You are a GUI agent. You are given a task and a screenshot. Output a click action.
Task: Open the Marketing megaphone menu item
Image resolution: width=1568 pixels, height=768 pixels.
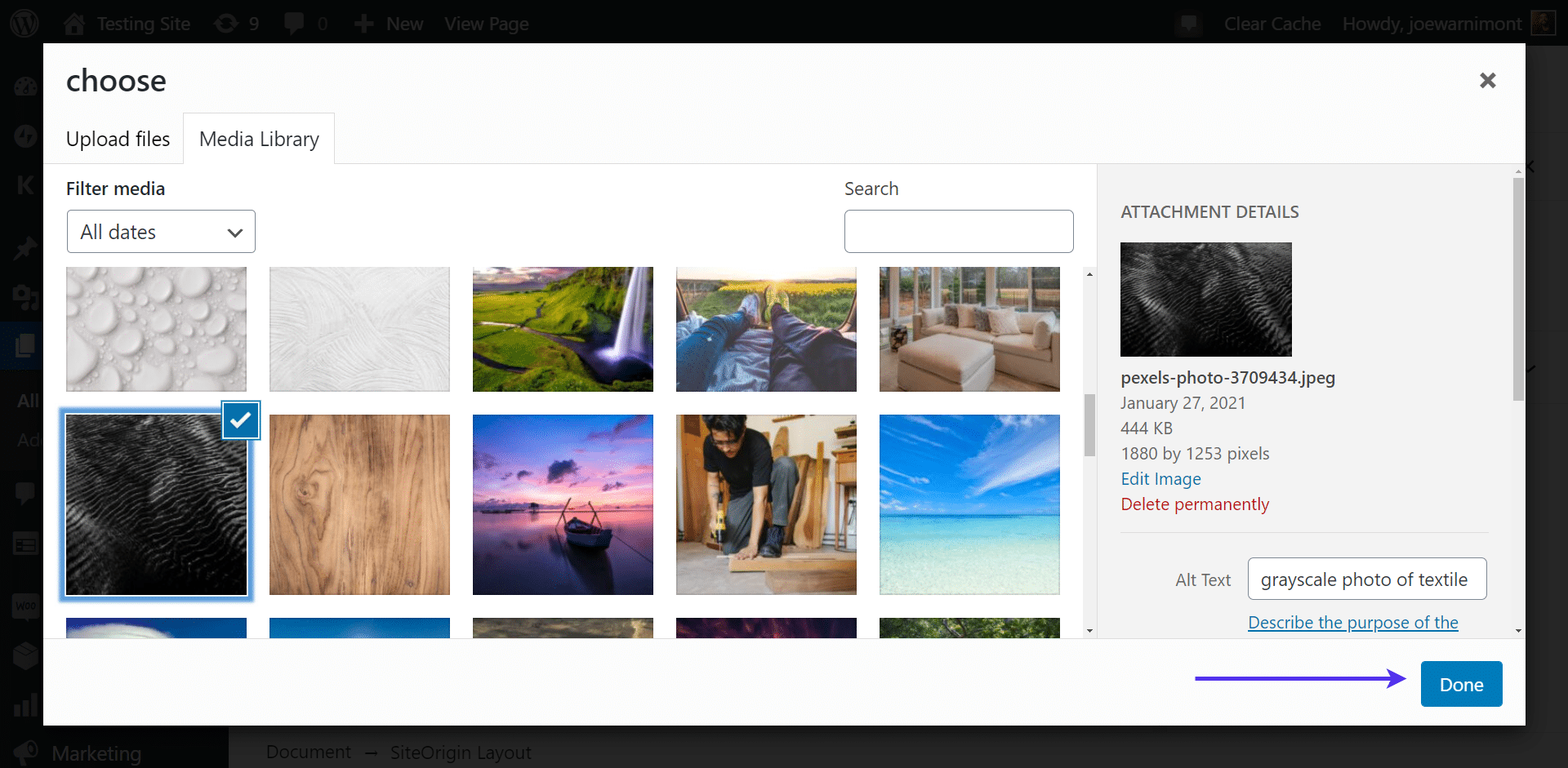point(26,752)
